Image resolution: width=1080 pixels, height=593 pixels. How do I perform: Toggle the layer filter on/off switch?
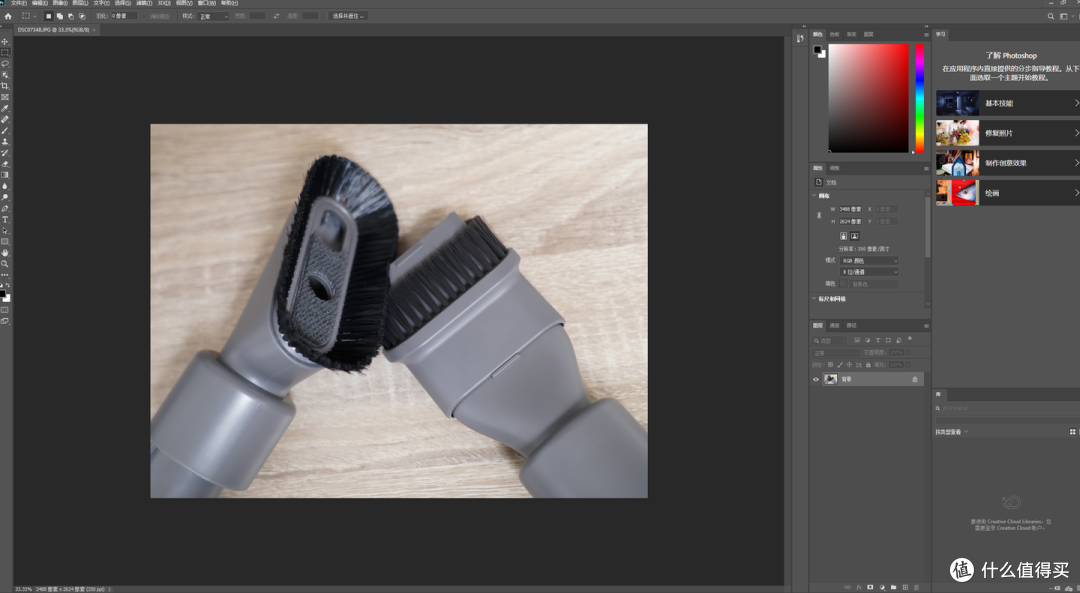click(x=909, y=339)
